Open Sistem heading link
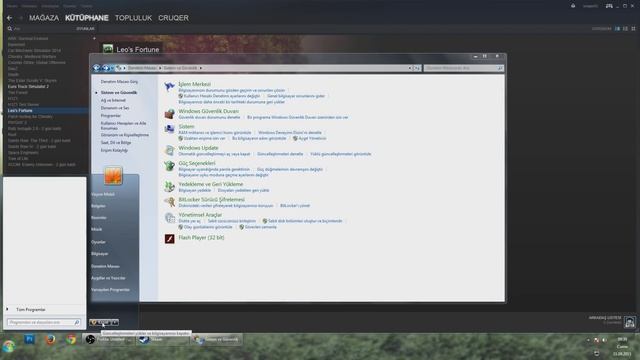Viewport: 640px width, 360px height. tap(186, 127)
